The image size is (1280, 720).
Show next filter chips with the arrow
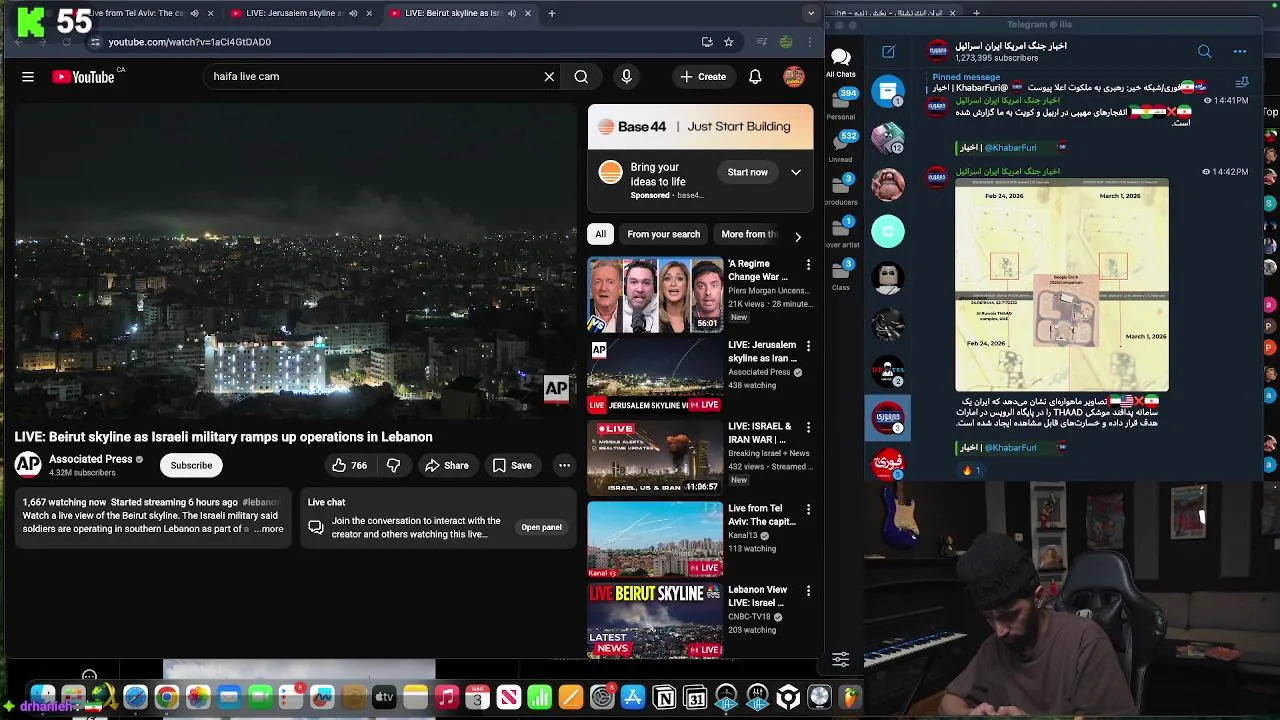tap(797, 236)
